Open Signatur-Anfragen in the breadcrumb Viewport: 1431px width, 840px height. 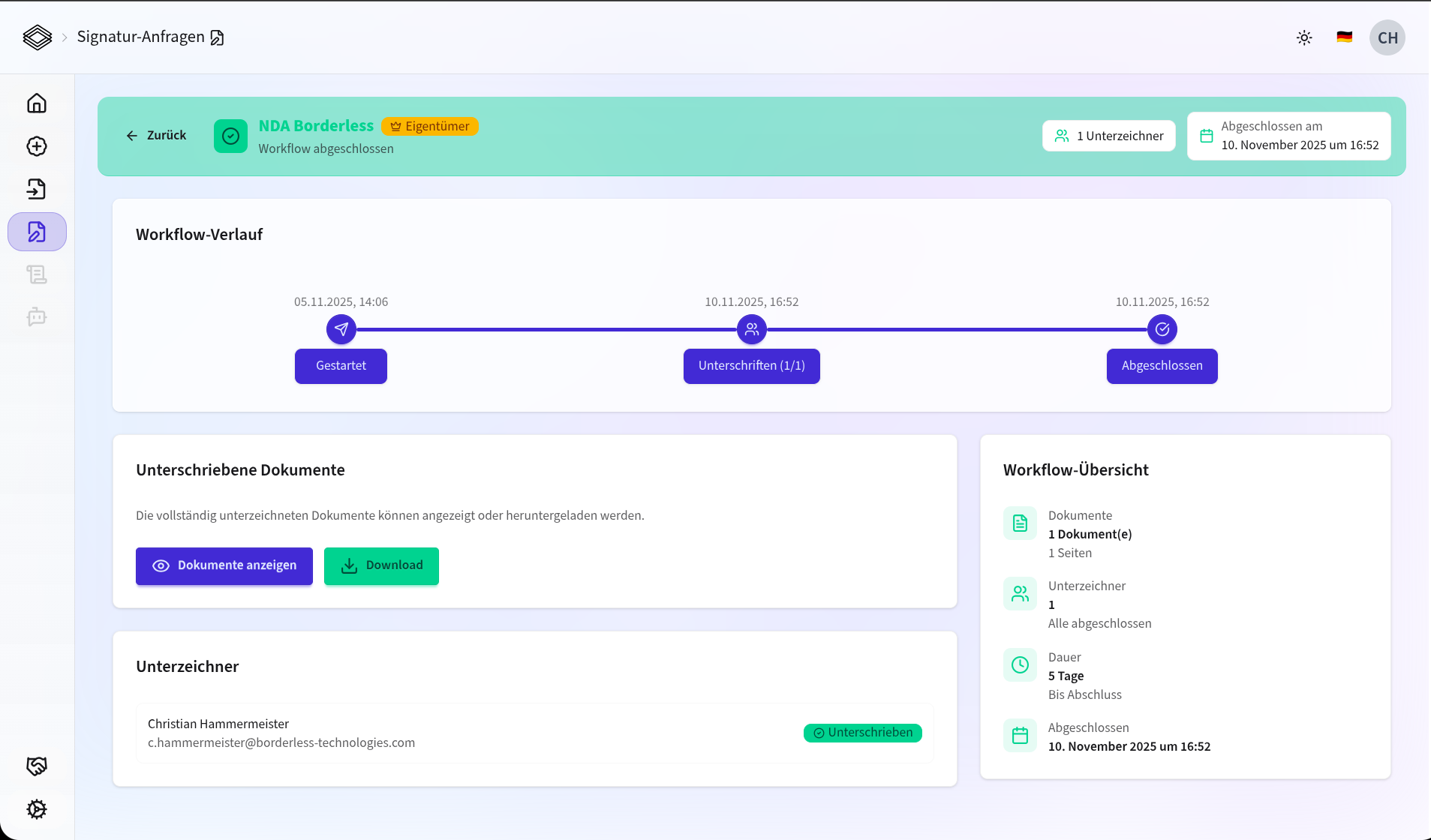coord(141,36)
